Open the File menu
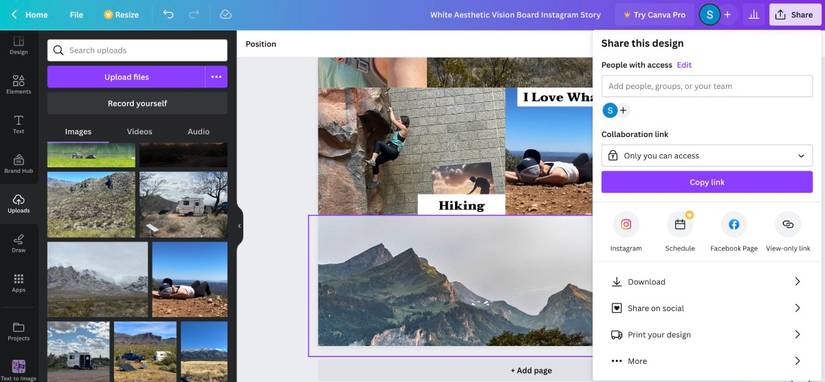Screen dimensions: 825x382 click(76, 15)
